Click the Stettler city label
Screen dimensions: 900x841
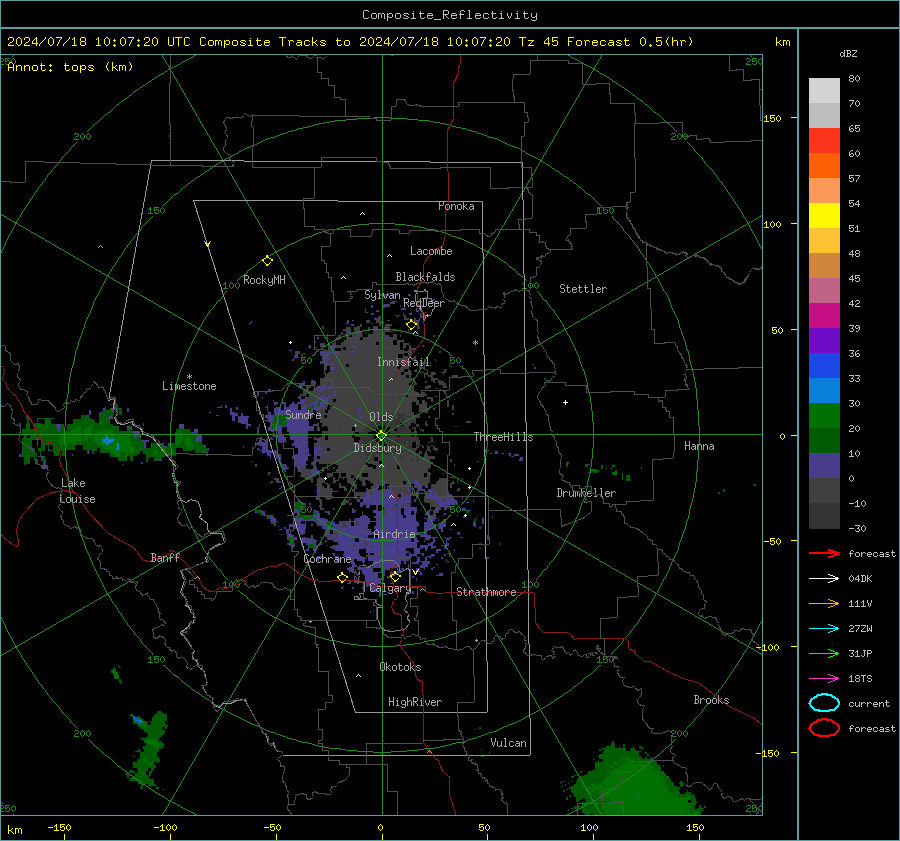point(583,289)
